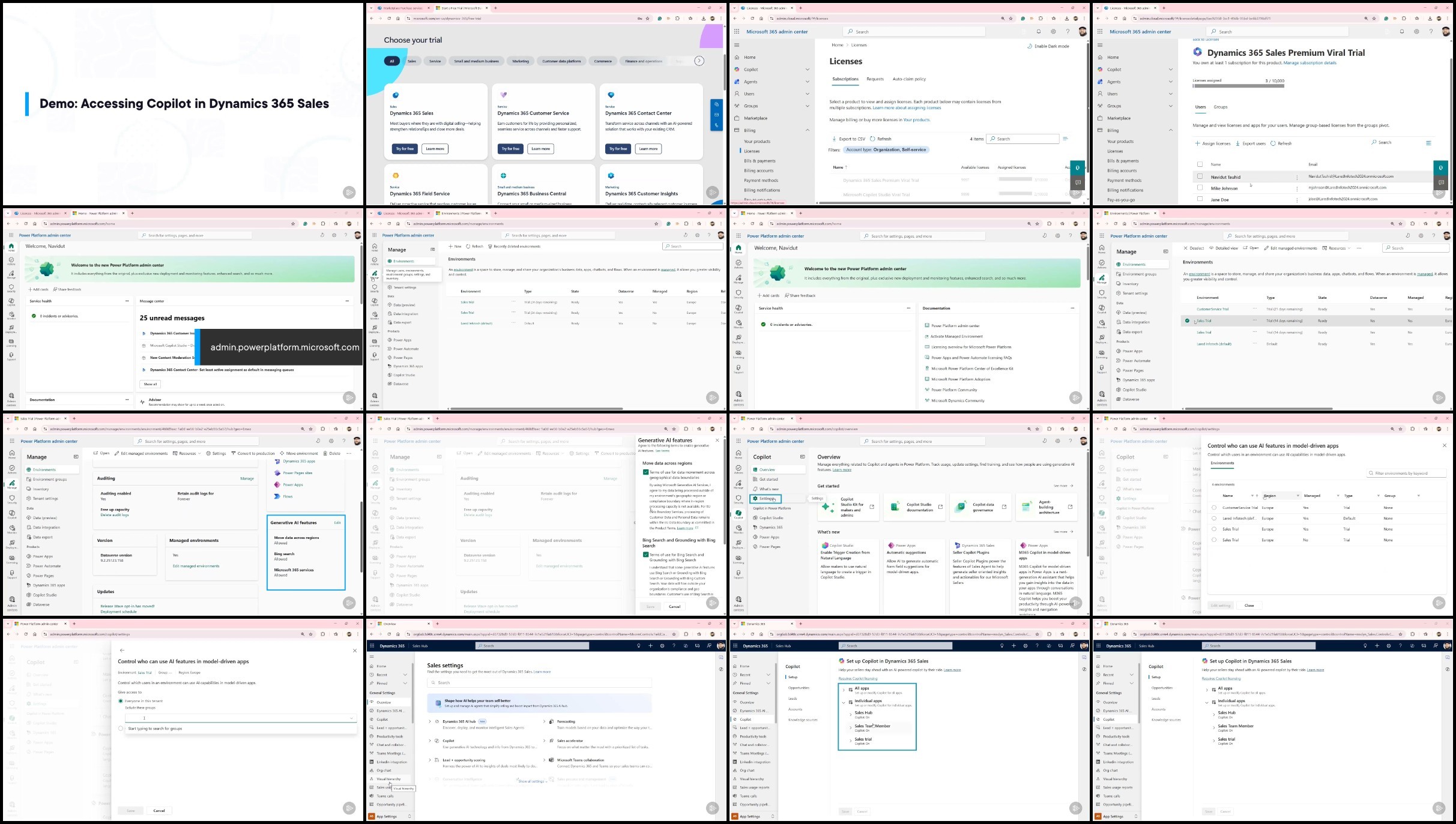Tick the checkbox for Mike Johnson
Viewport: 1456px width, 824px height.
click(x=1200, y=188)
